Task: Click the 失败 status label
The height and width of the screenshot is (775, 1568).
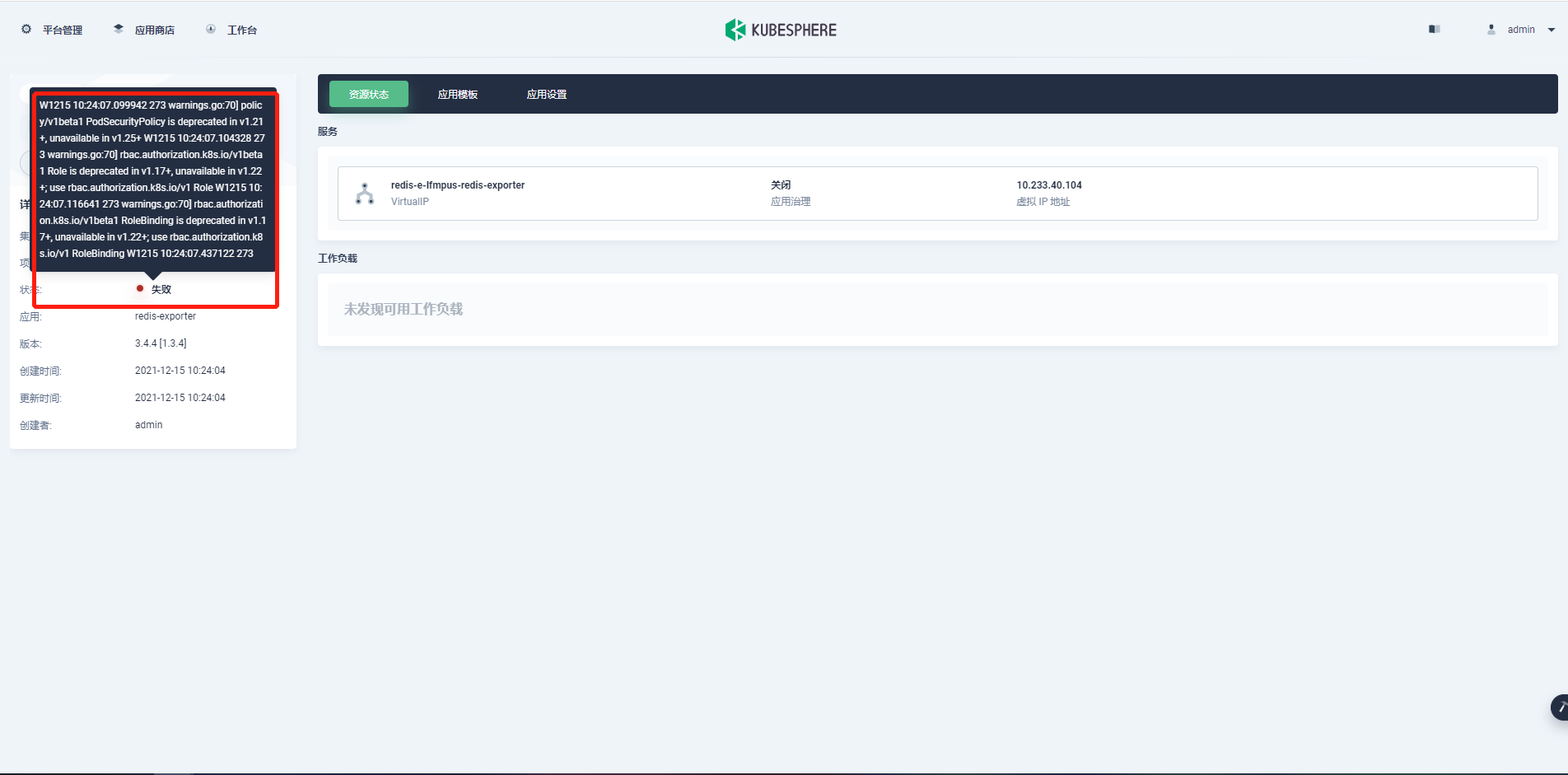Action: pyautogui.click(x=161, y=289)
